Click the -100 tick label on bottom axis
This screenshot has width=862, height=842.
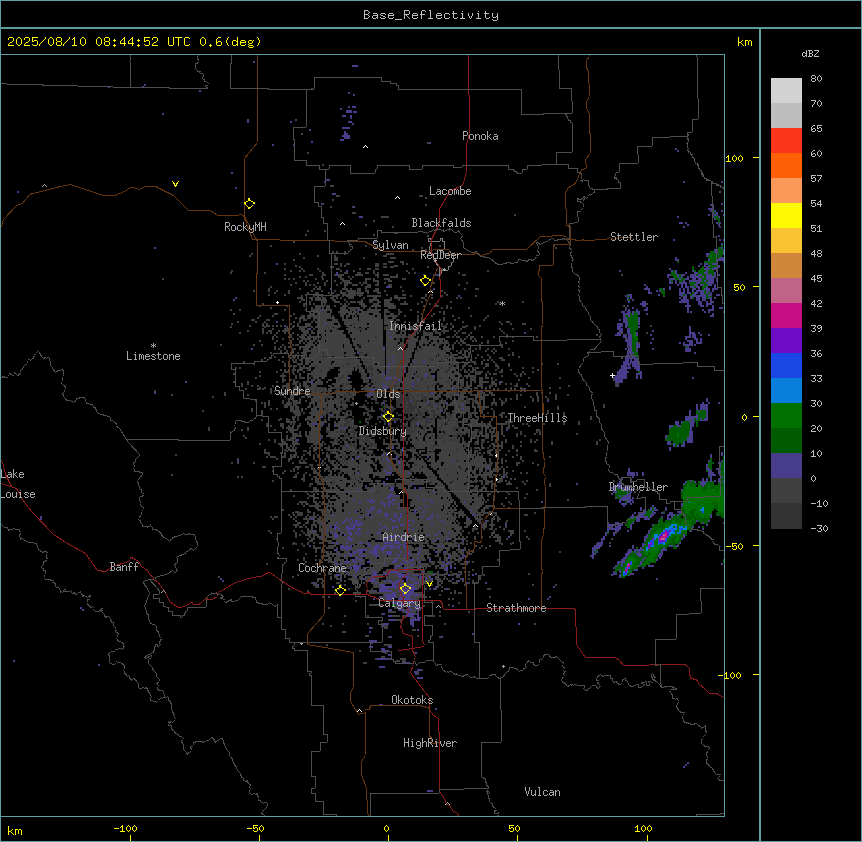click(125, 828)
